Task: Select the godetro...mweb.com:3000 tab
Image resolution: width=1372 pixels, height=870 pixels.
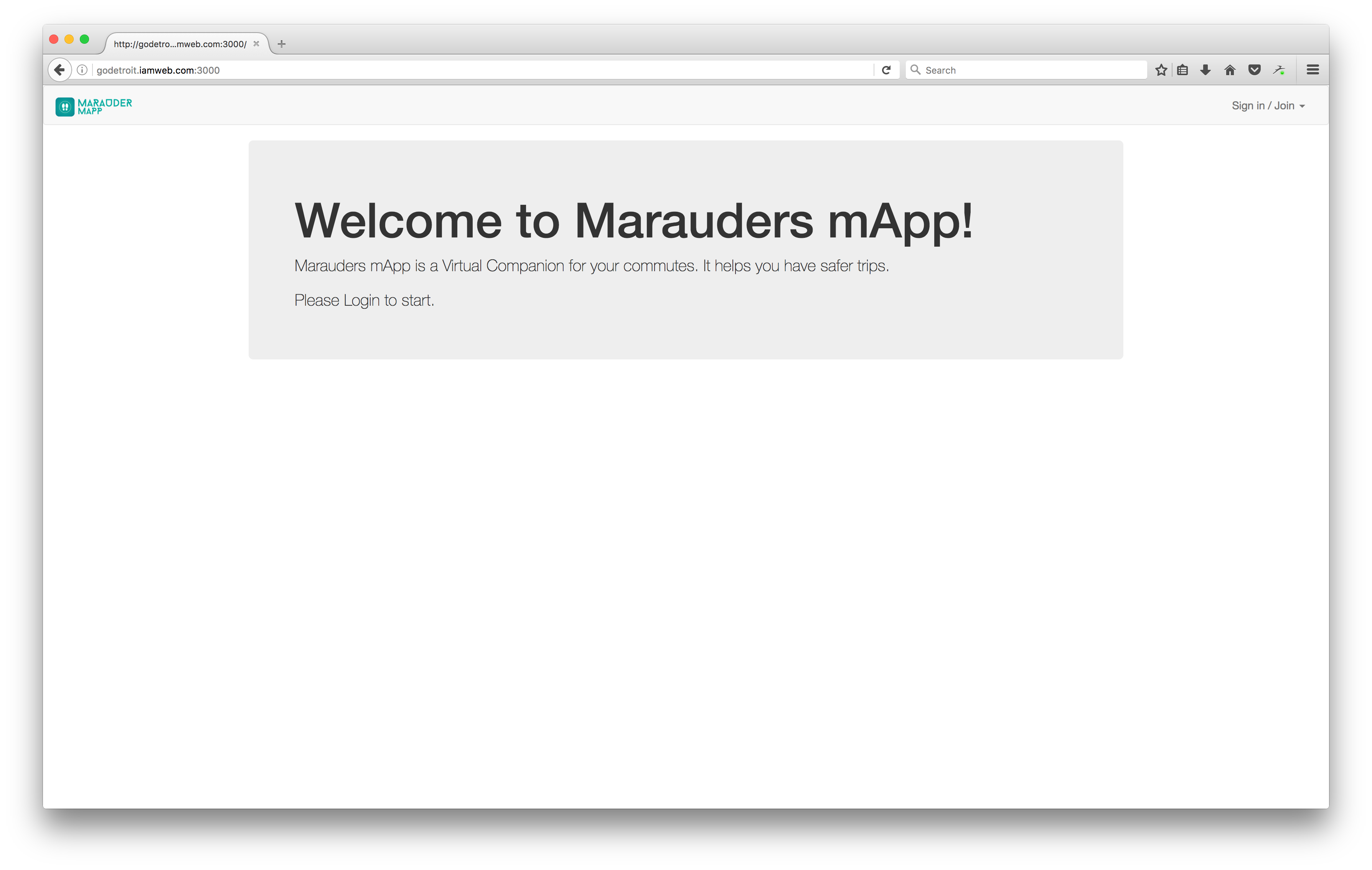Action: (180, 44)
